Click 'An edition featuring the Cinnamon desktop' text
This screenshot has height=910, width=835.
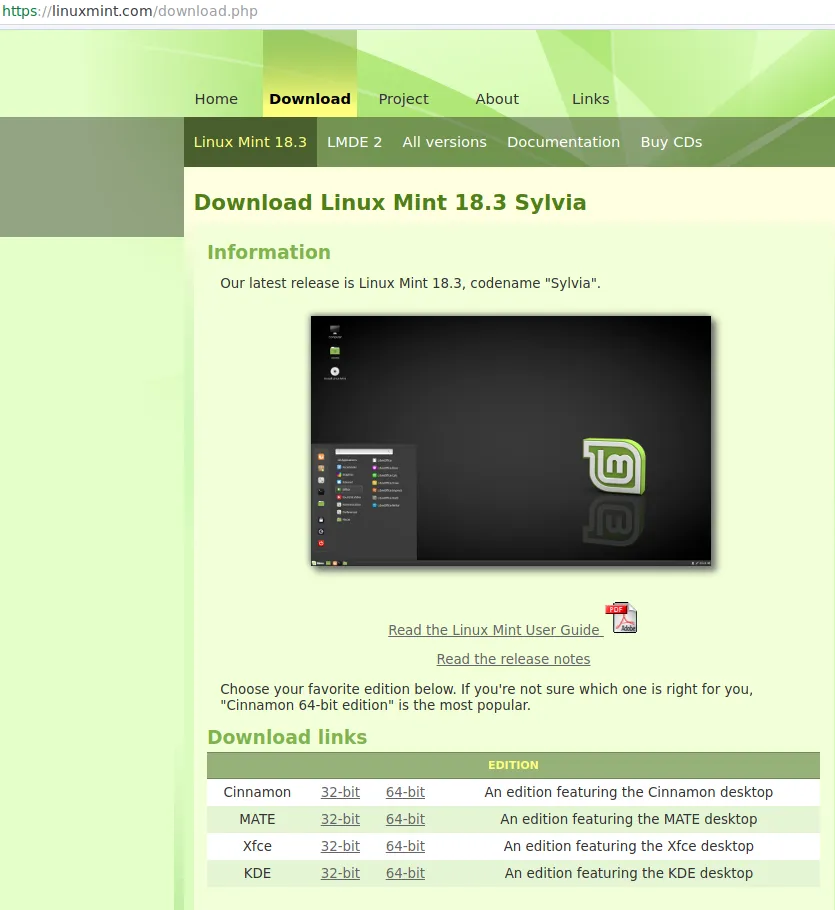pos(628,792)
